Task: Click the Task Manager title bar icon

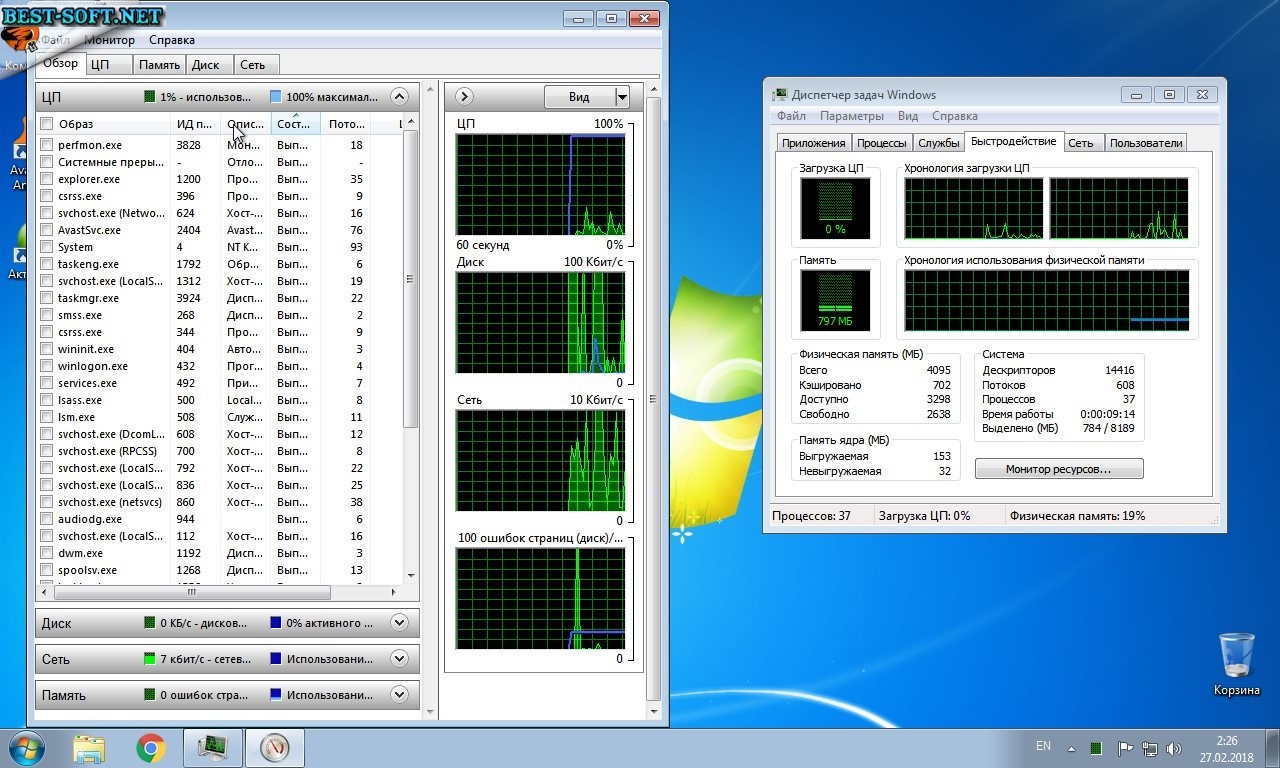Action: (780, 95)
